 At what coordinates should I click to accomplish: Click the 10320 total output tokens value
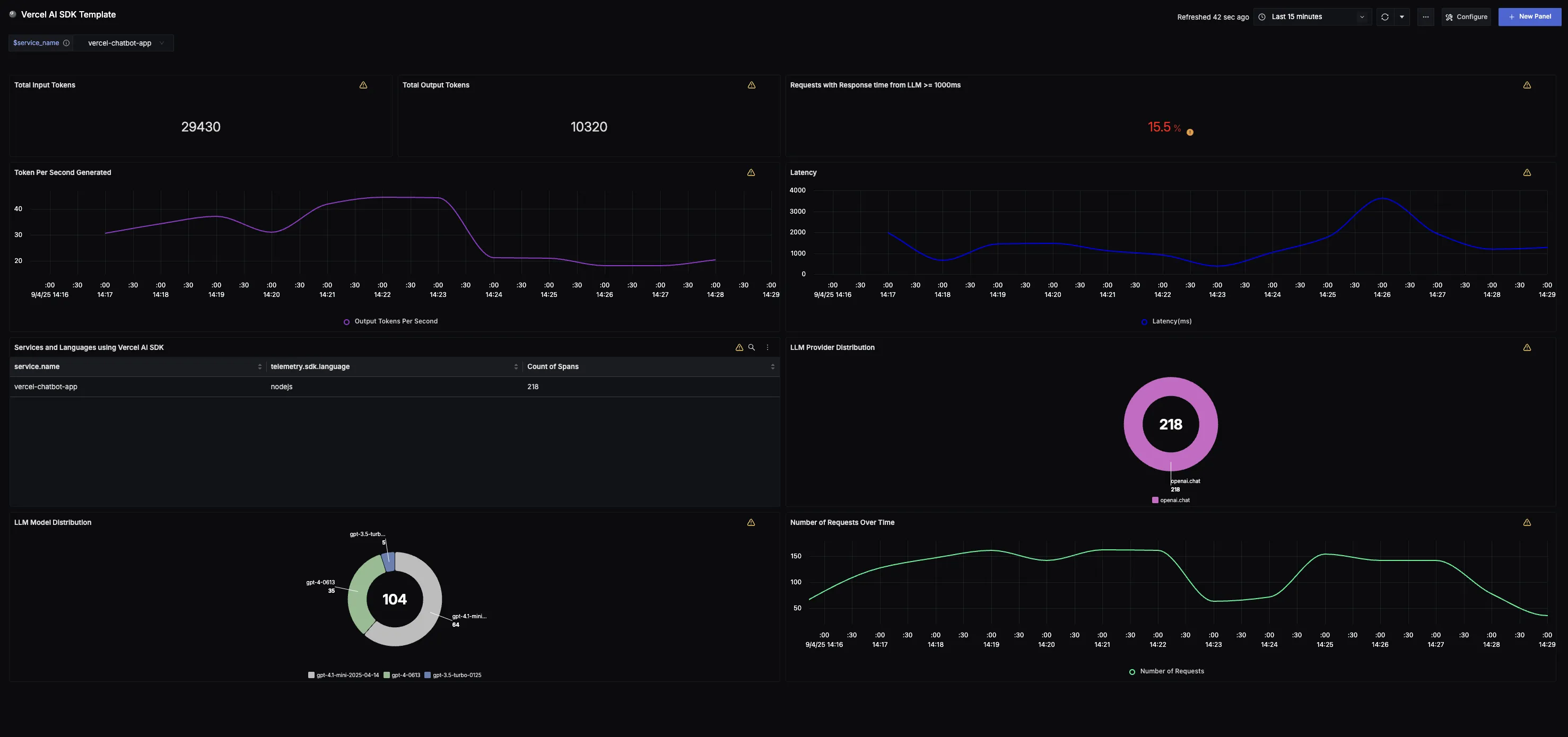(589, 127)
